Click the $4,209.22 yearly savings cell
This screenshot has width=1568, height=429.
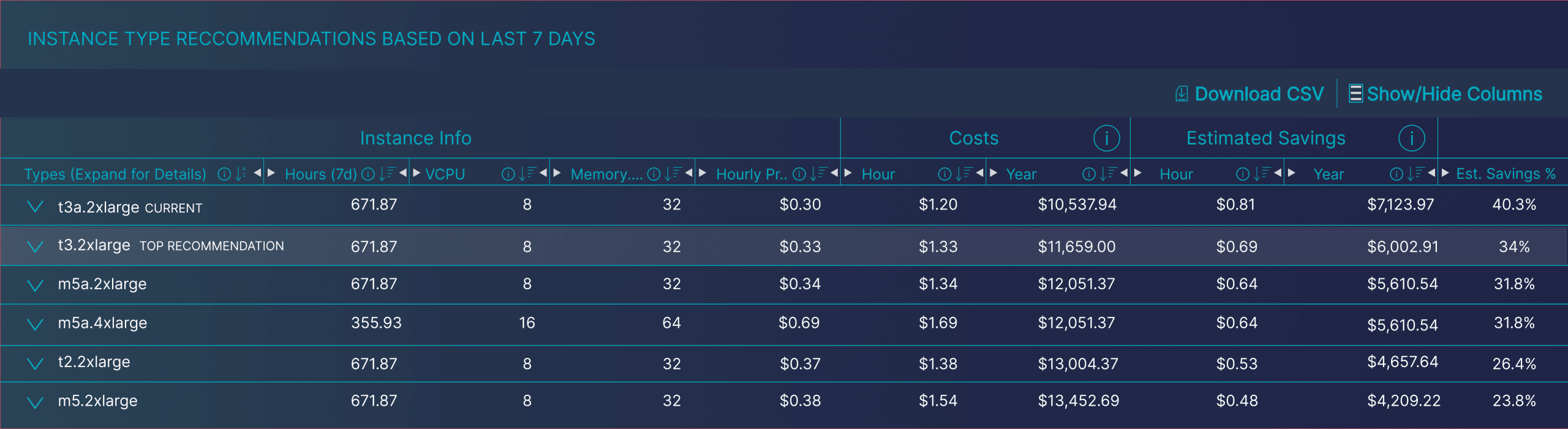coord(1404,401)
